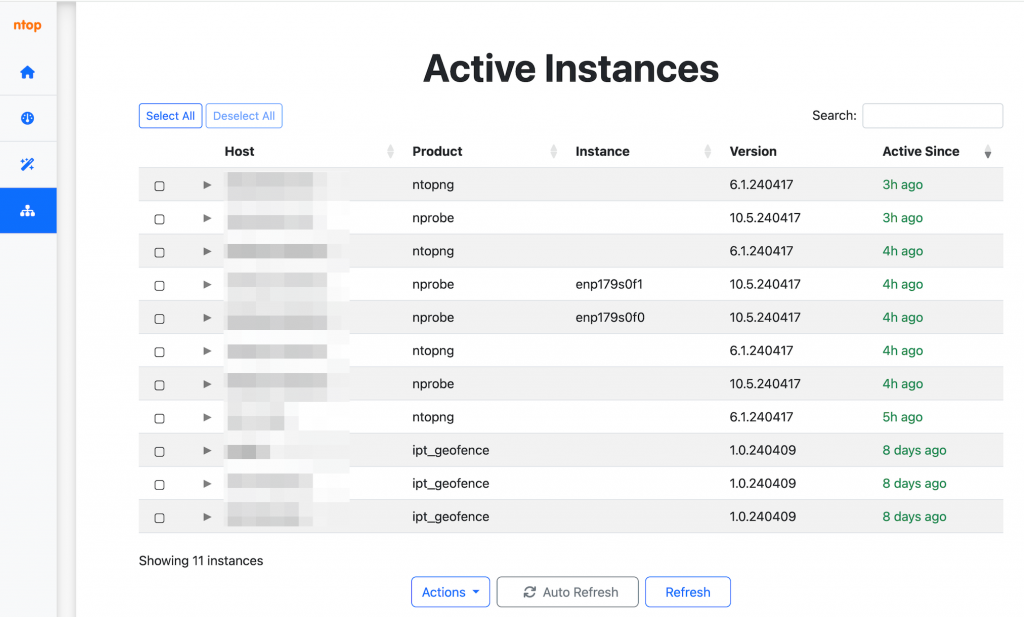Tick the checkbox for ntopng active 3h ago
This screenshot has height=617, width=1024.
click(x=159, y=186)
